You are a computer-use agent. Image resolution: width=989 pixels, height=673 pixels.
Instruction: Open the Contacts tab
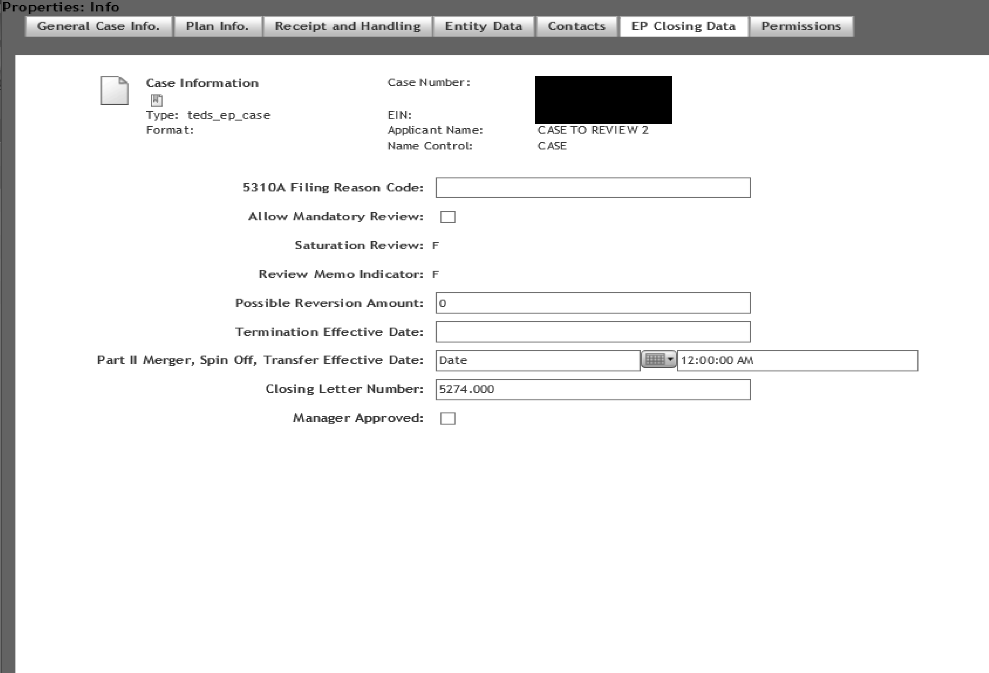576,27
